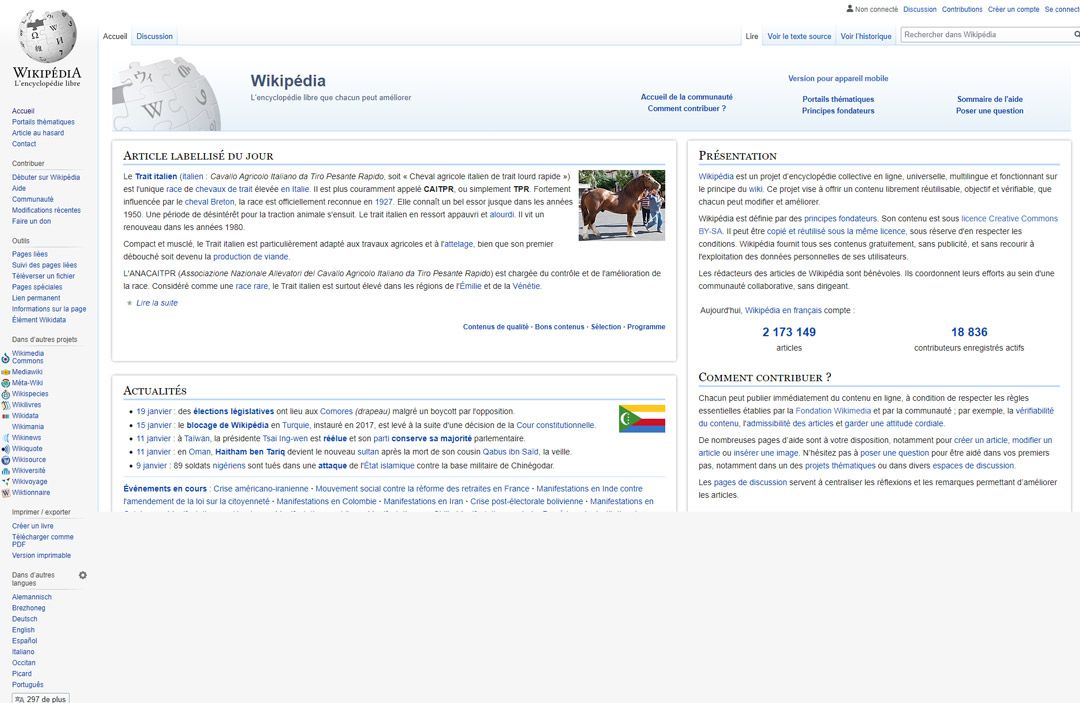This screenshot has height=703, width=1080.
Task: Open Wikipédia en français link
Action: [783, 311]
